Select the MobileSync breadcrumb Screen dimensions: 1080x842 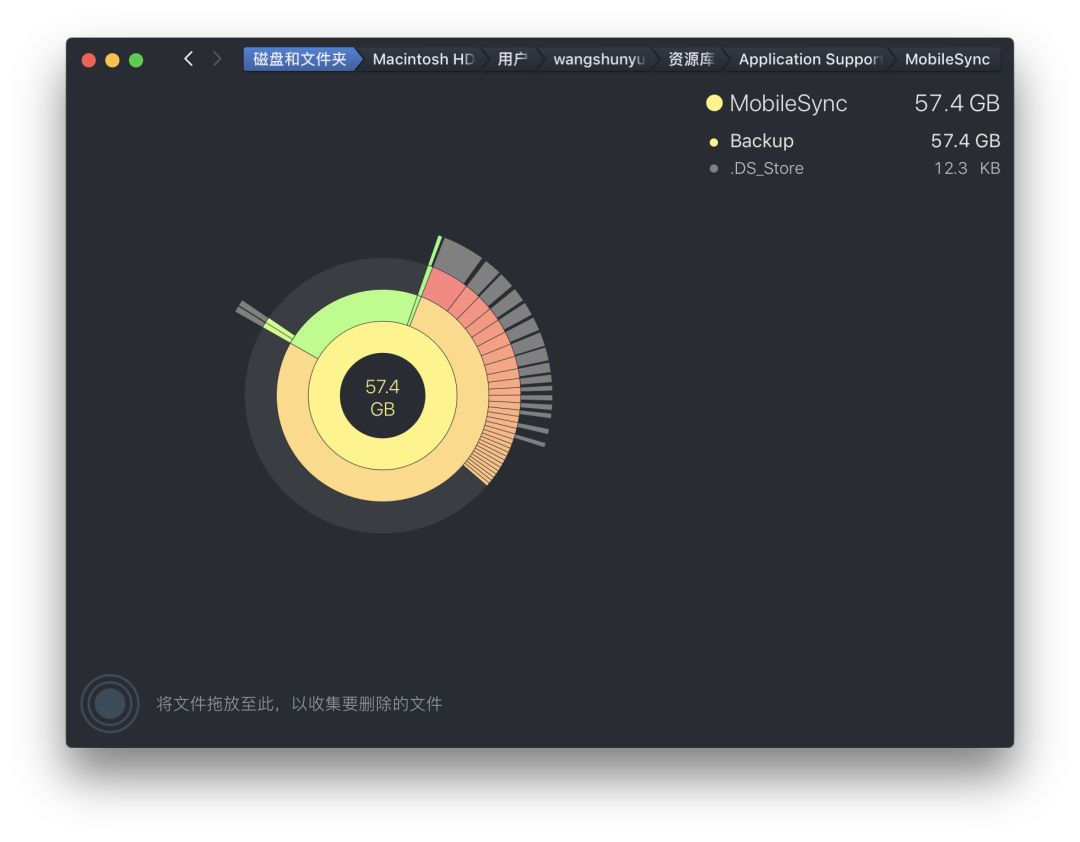947,59
